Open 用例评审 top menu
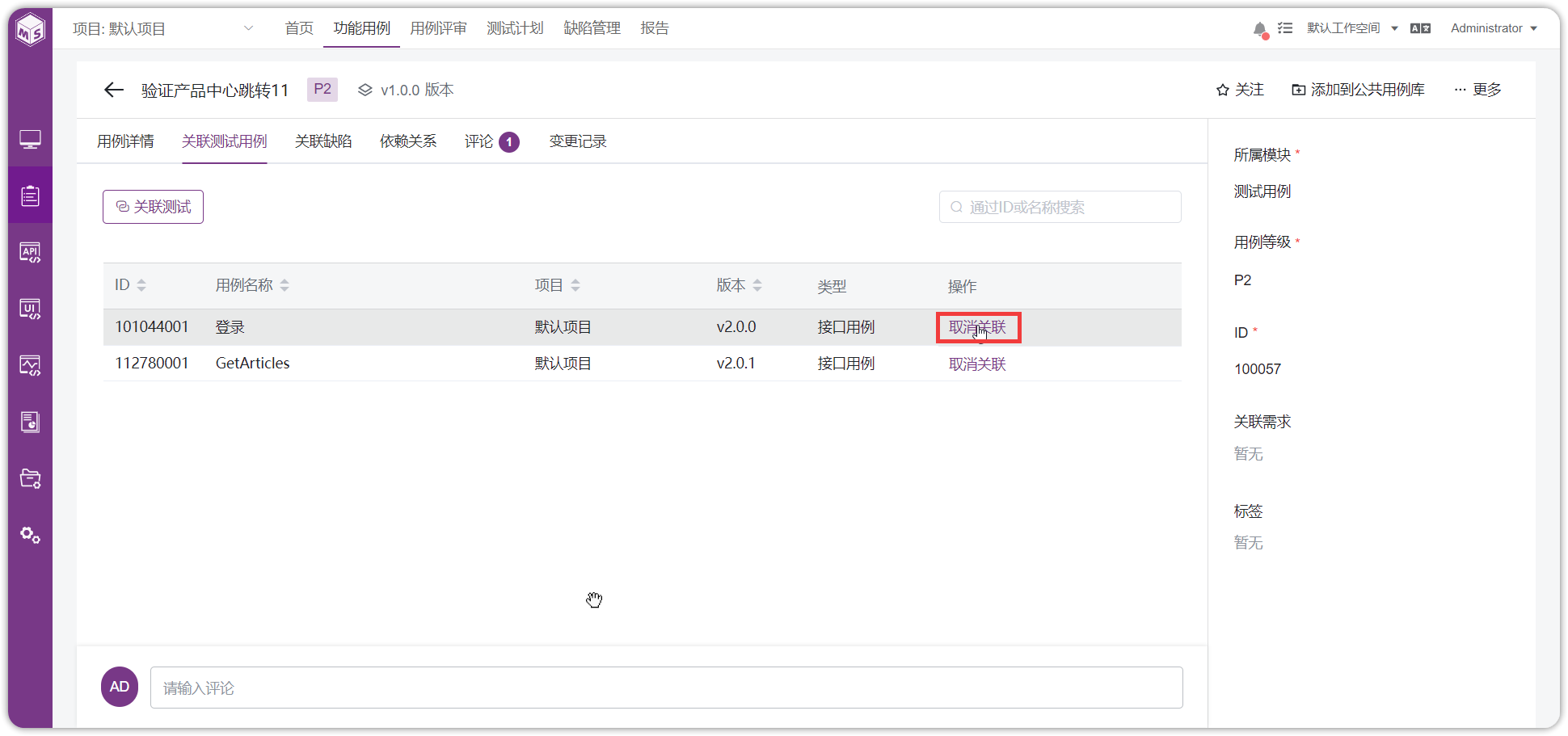 click(x=438, y=28)
